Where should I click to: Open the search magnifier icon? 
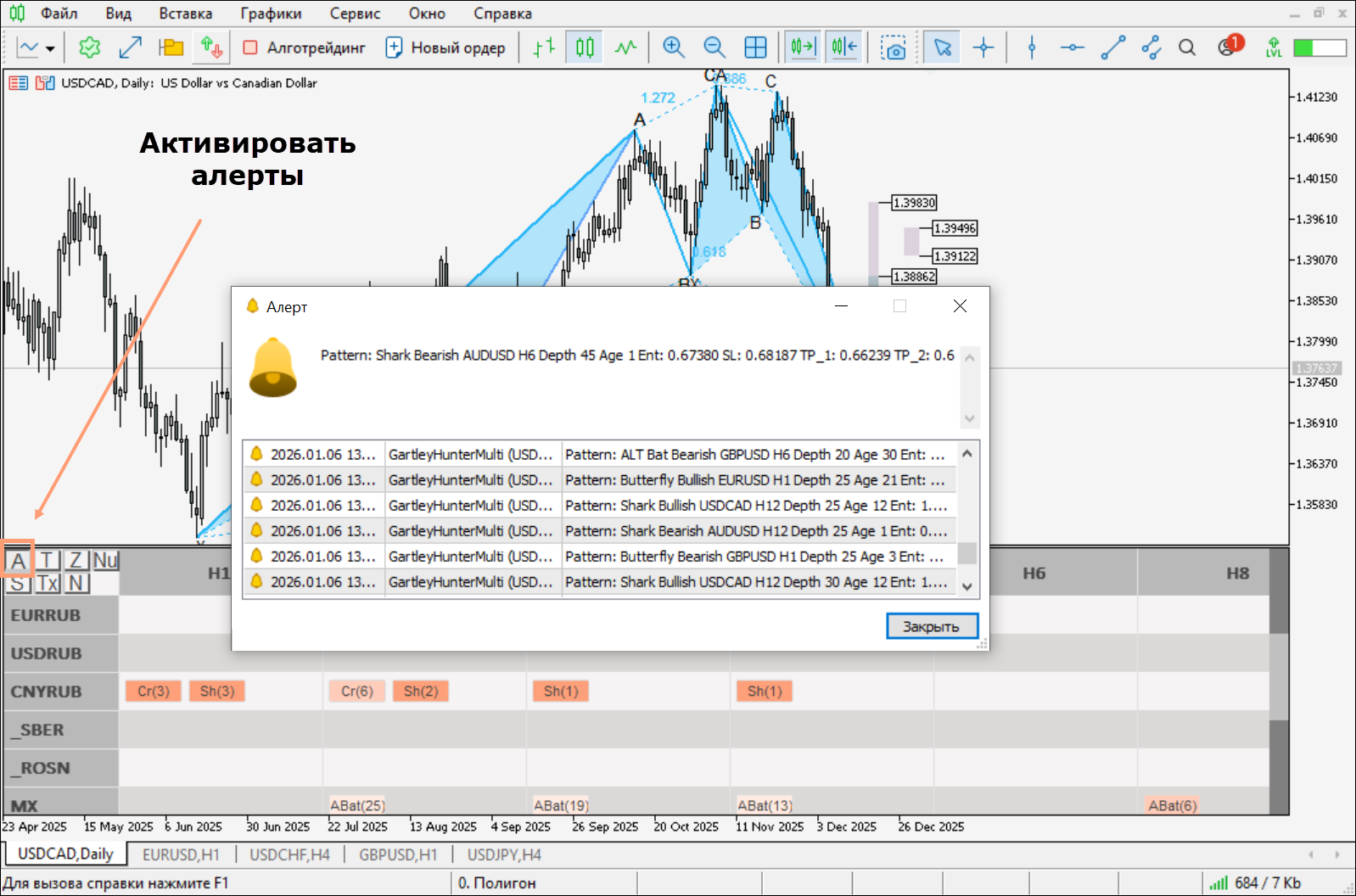1187,48
